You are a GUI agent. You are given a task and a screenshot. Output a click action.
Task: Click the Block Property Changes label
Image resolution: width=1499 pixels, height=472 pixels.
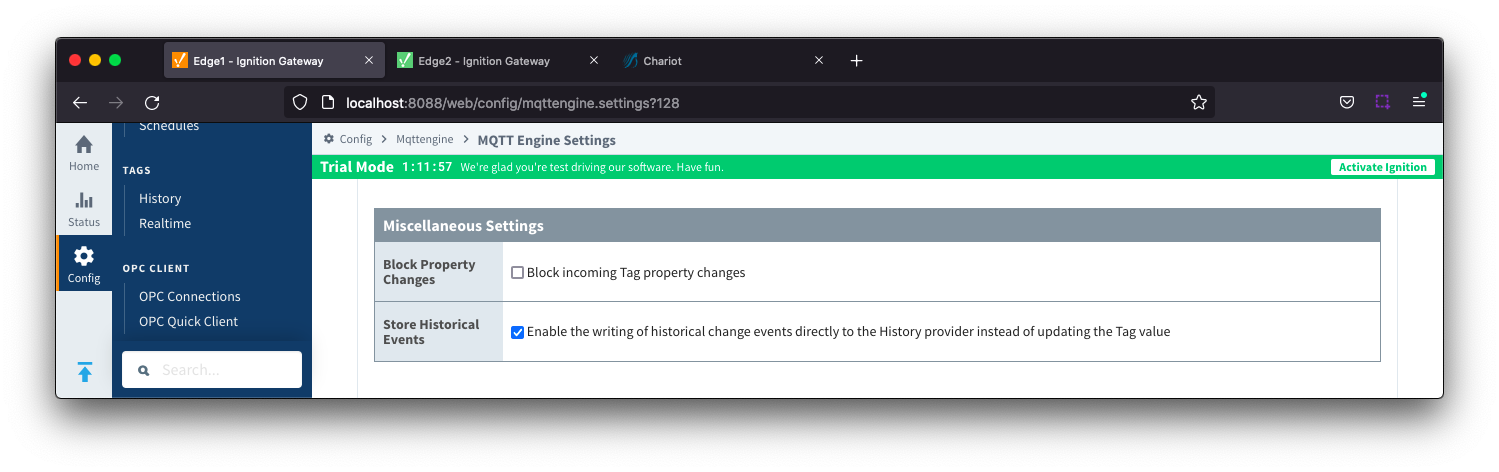[429, 272]
